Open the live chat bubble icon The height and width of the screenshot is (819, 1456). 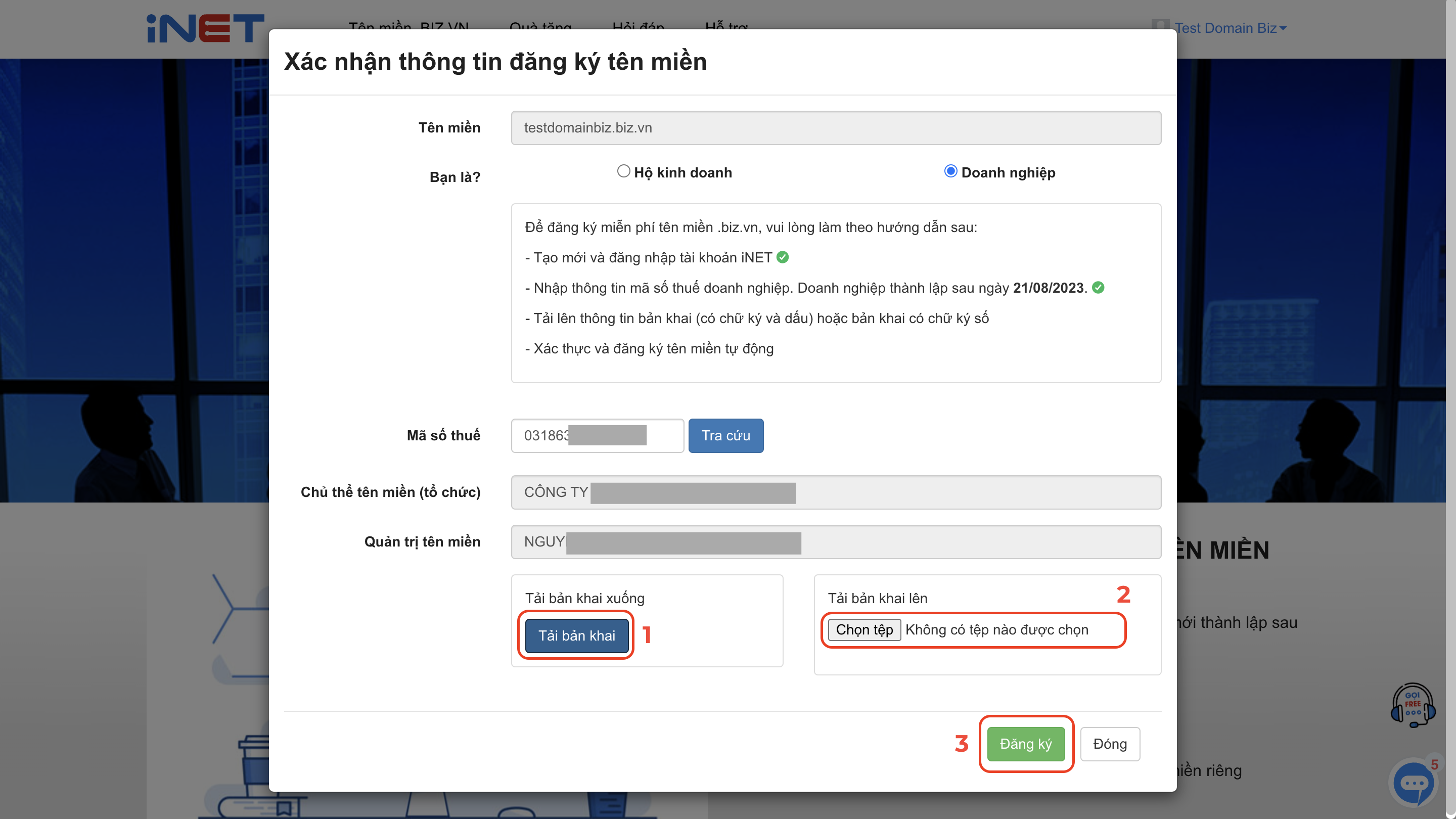click(1414, 783)
